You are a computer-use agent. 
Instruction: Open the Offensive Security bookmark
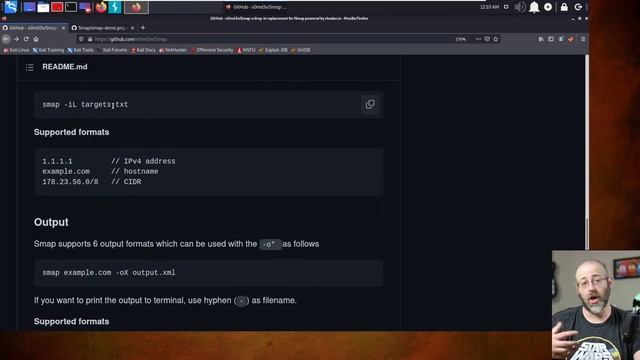click(x=212, y=50)
